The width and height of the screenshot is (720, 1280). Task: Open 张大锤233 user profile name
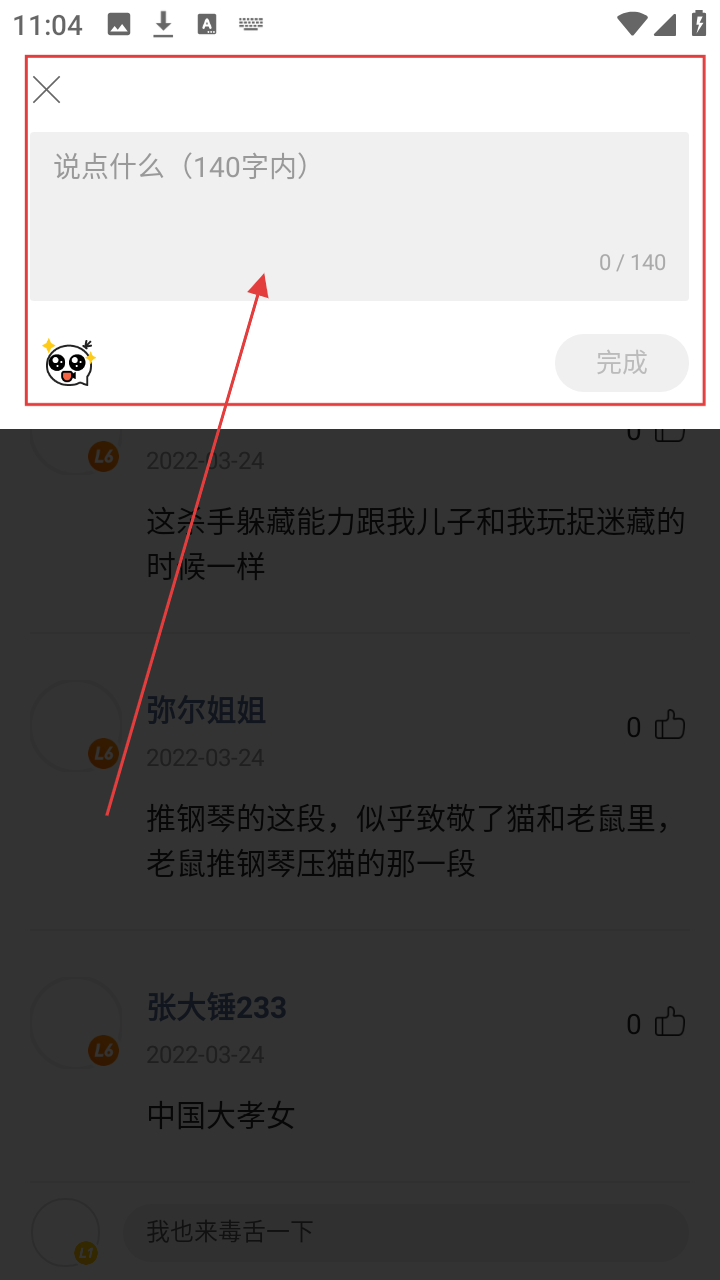pyautogui.click(x=217, y=1007)
